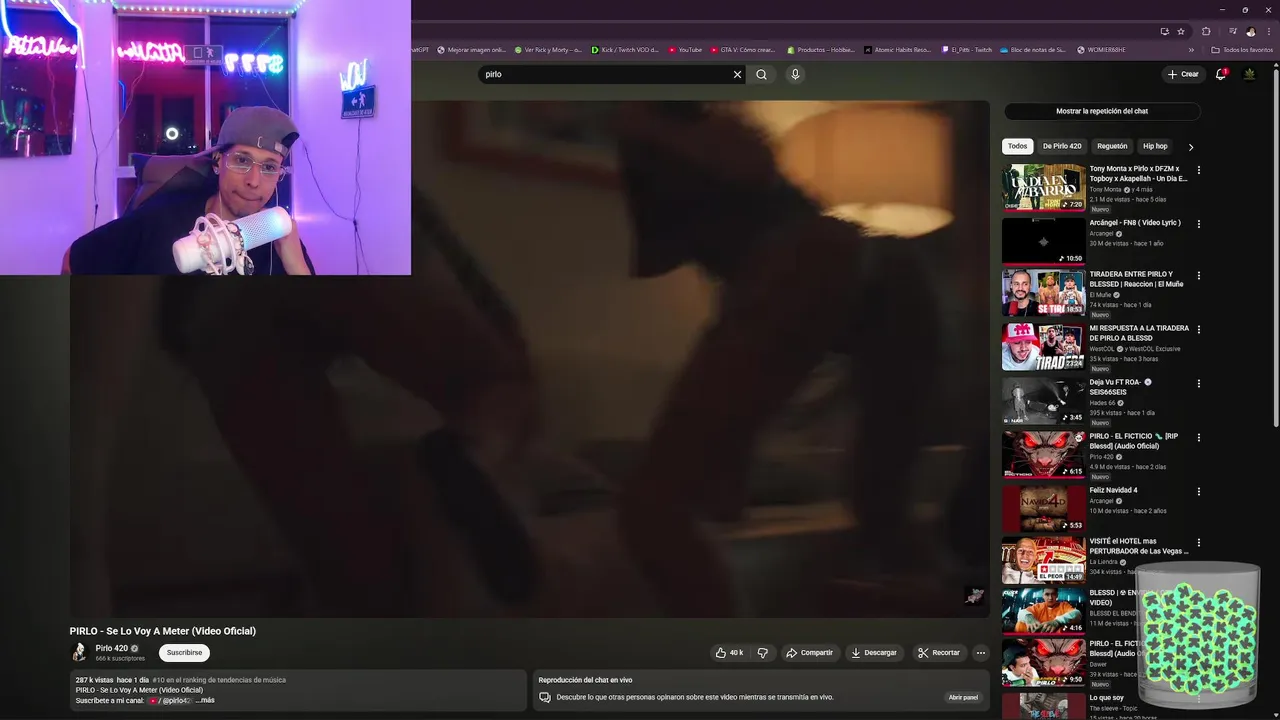Open TIRADERA ENTRE PIRLO Y BLESSED thumbnail

(x=1043, y=293)
